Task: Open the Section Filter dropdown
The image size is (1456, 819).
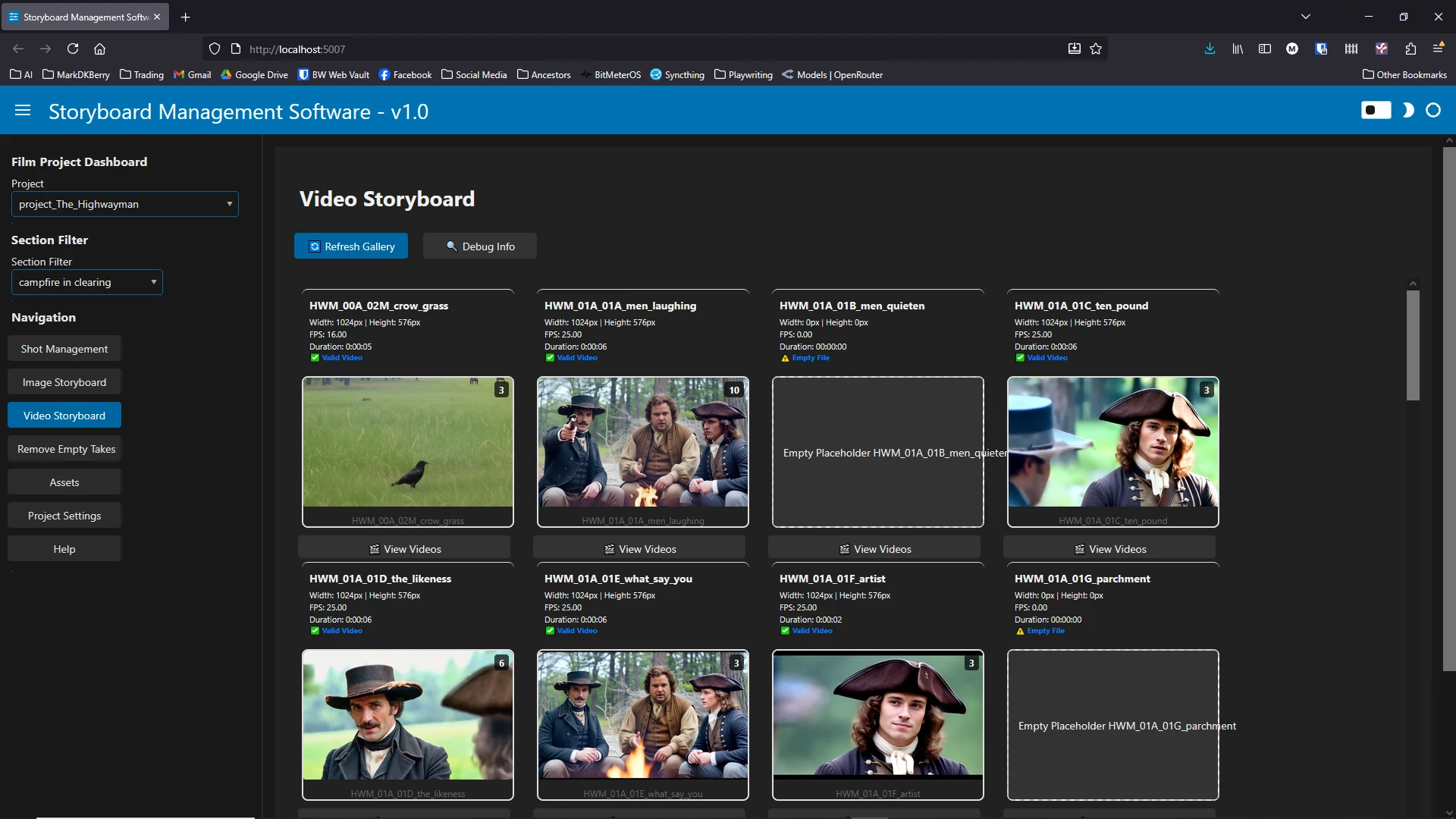Action: (x=86, y=281)
